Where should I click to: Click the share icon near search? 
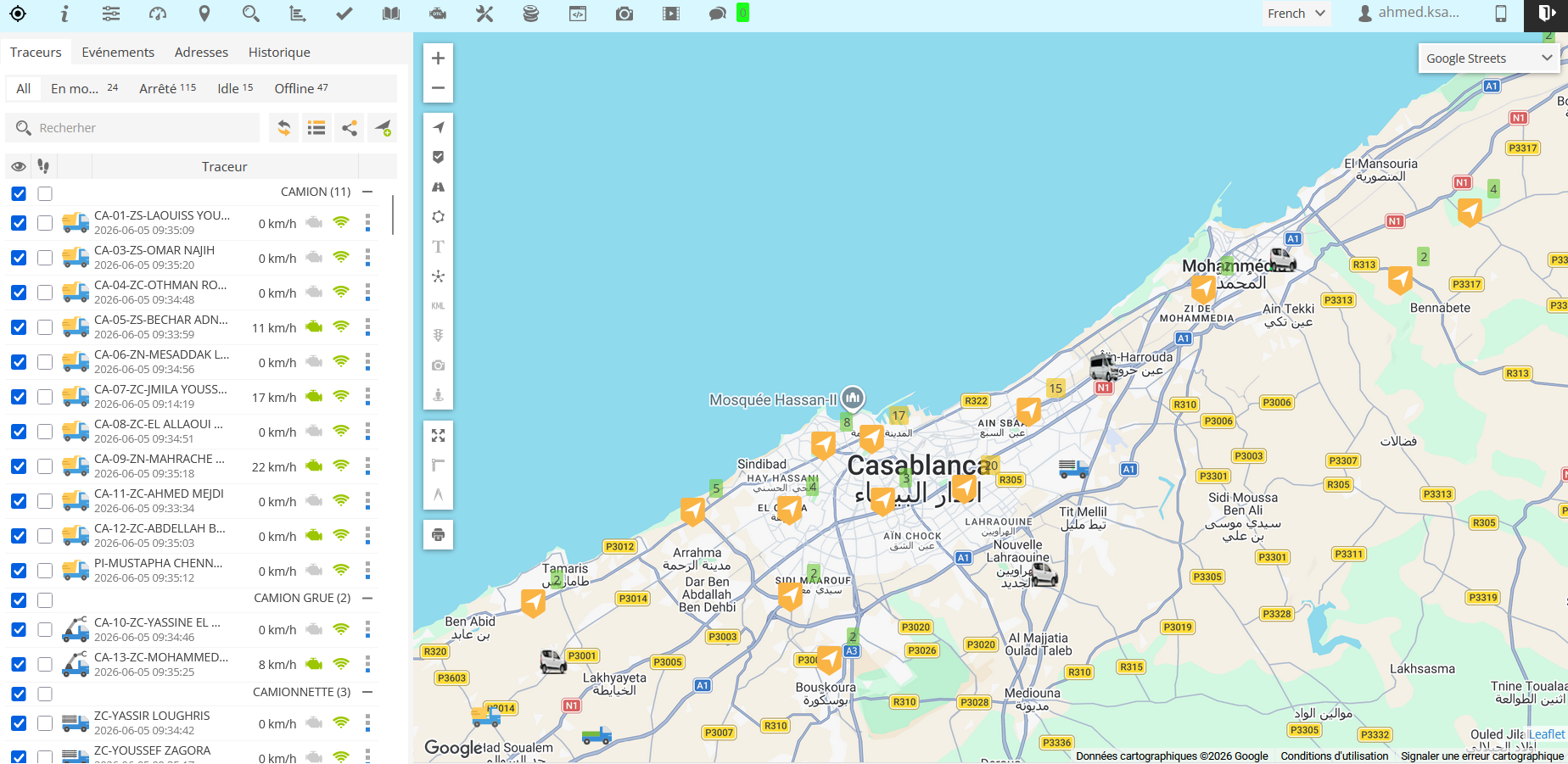pyautogui.click(x=350, y=128)
